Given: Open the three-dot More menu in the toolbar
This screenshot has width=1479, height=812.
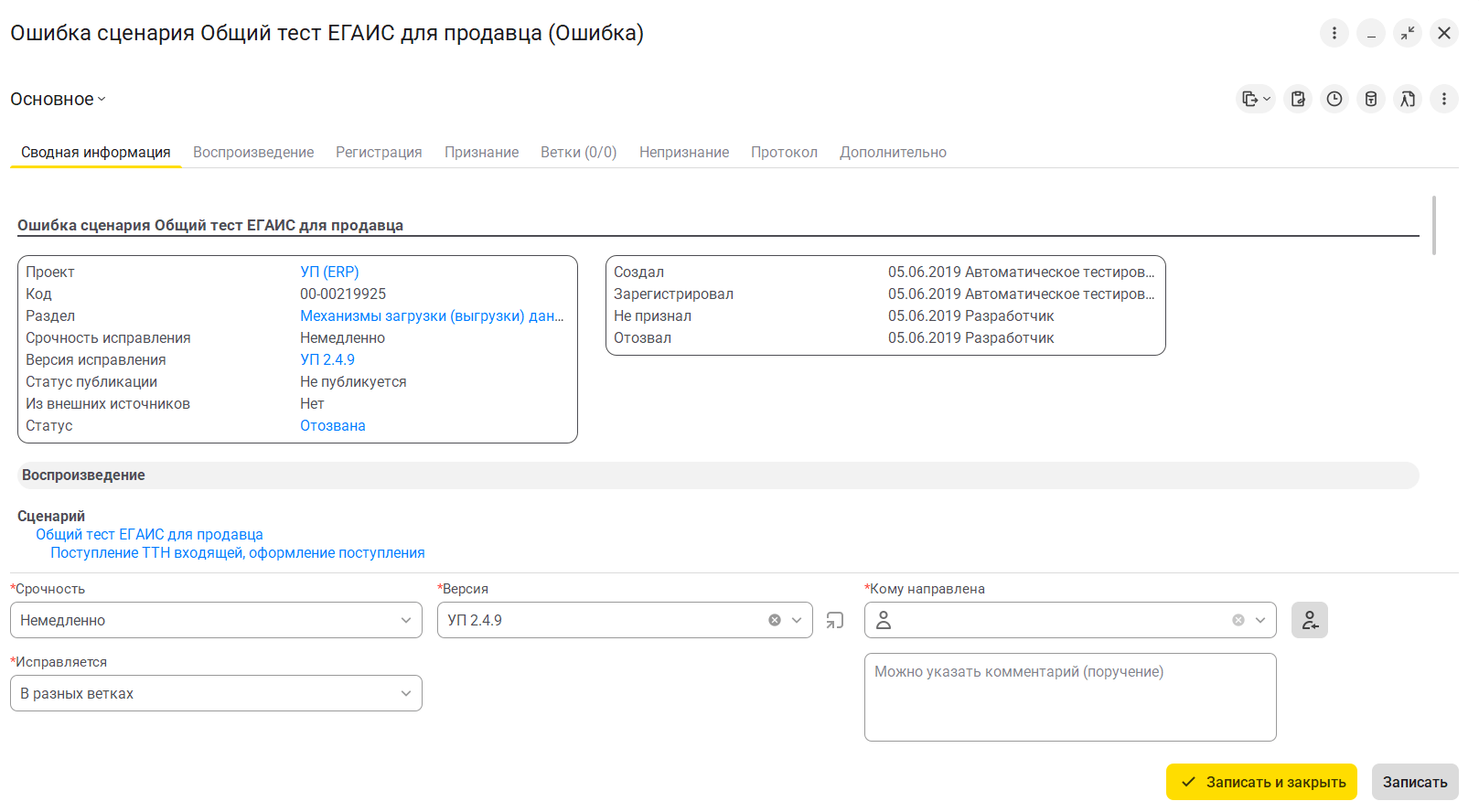Looking at the screenshot, I should (1443, 99).
